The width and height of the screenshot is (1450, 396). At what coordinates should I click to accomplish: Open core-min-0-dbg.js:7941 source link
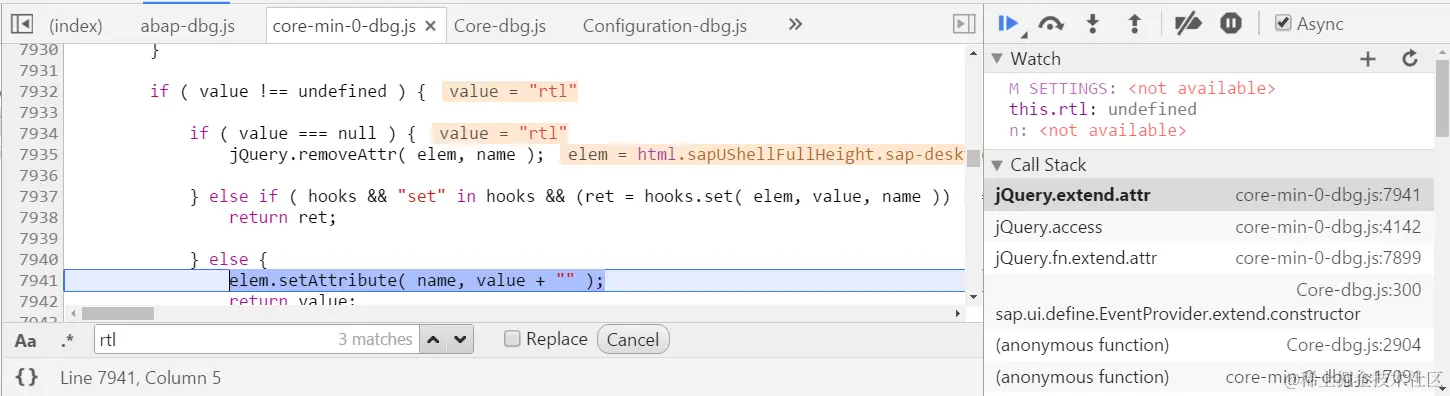[1328, 196]
